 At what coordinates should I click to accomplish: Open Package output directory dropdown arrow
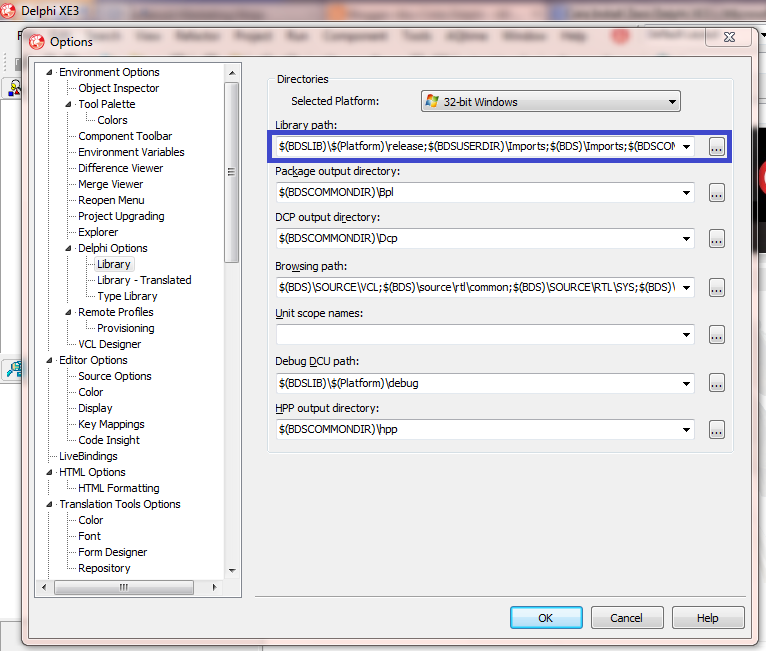pyautogui.click(x=686, y=193)
